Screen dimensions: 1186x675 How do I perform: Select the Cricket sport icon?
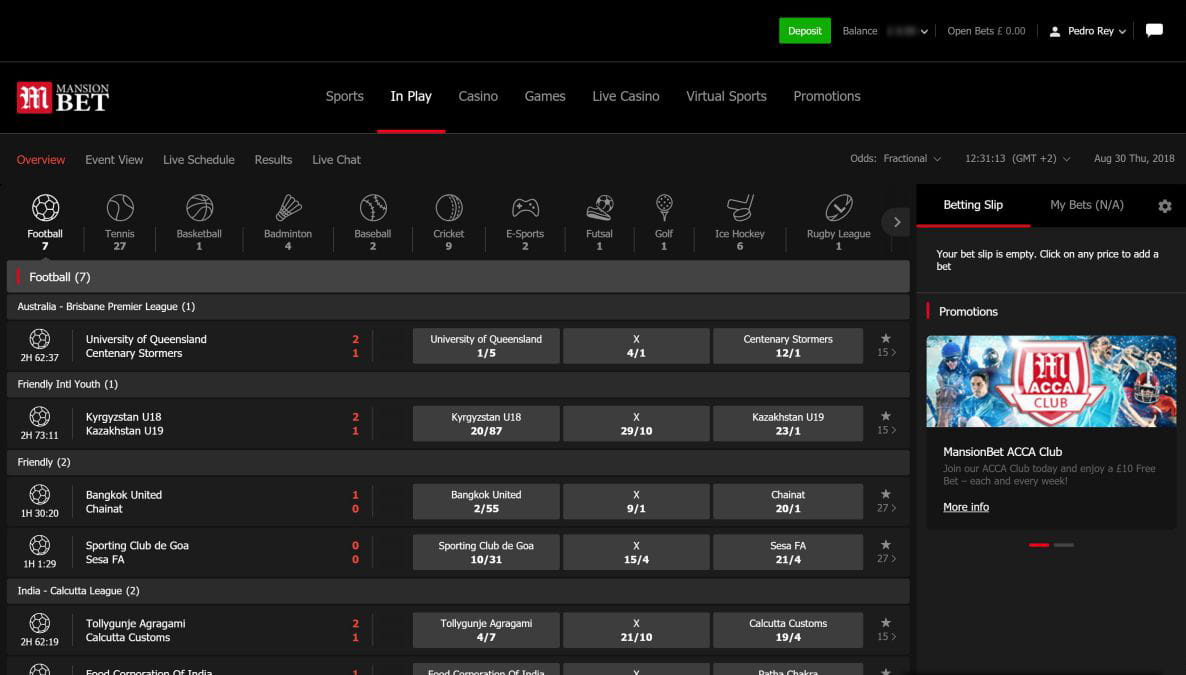tap(449, 207)
